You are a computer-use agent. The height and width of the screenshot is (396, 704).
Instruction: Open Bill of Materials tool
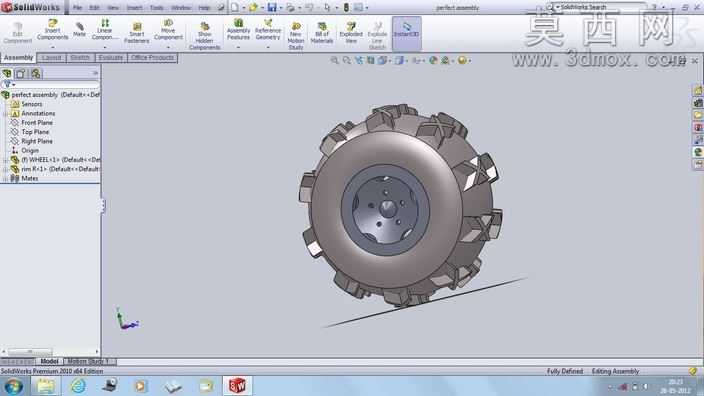coord(321,33)
